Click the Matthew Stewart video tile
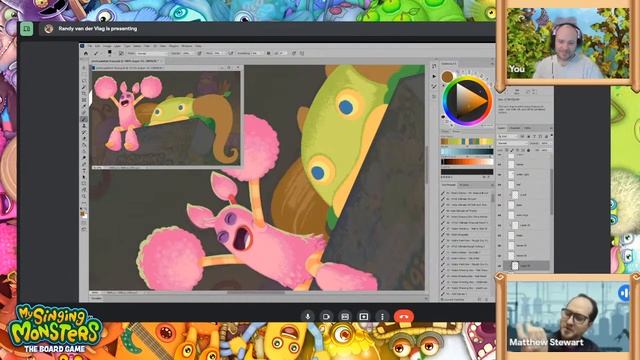The height and width of the screenshot is (360, 640). pyautogui.click(x=568, y=317)
